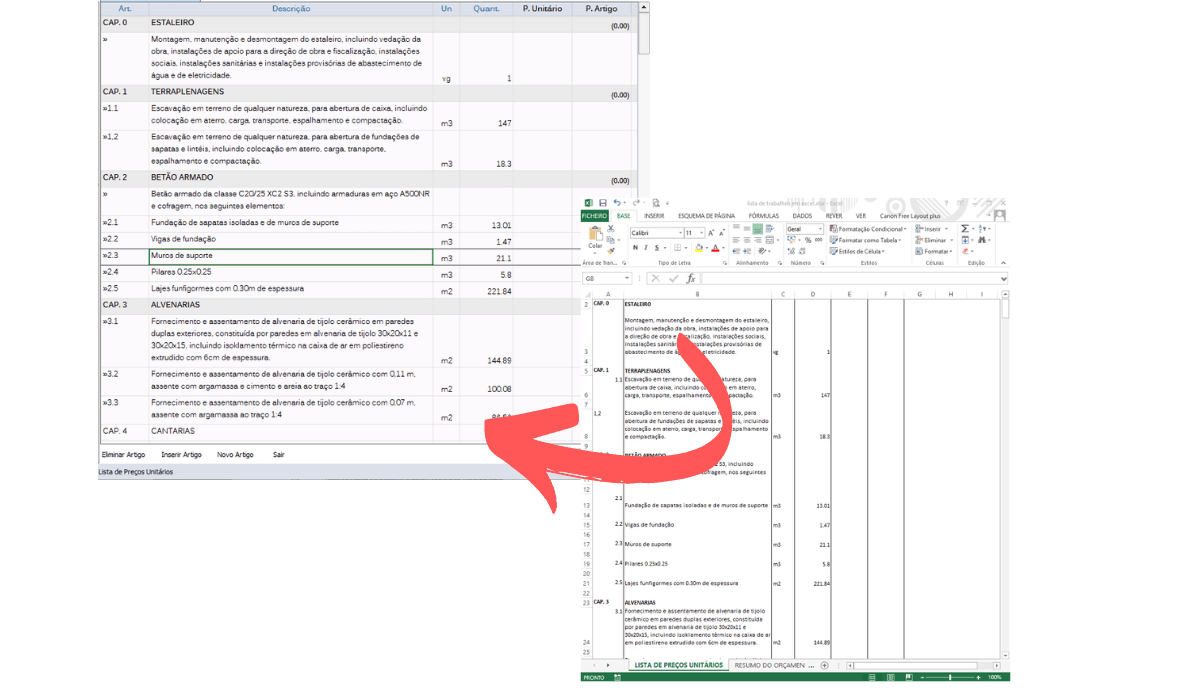1200x700 pixels.
Task: Open the REVER ribbon tab
Action: tap(834, 216)
